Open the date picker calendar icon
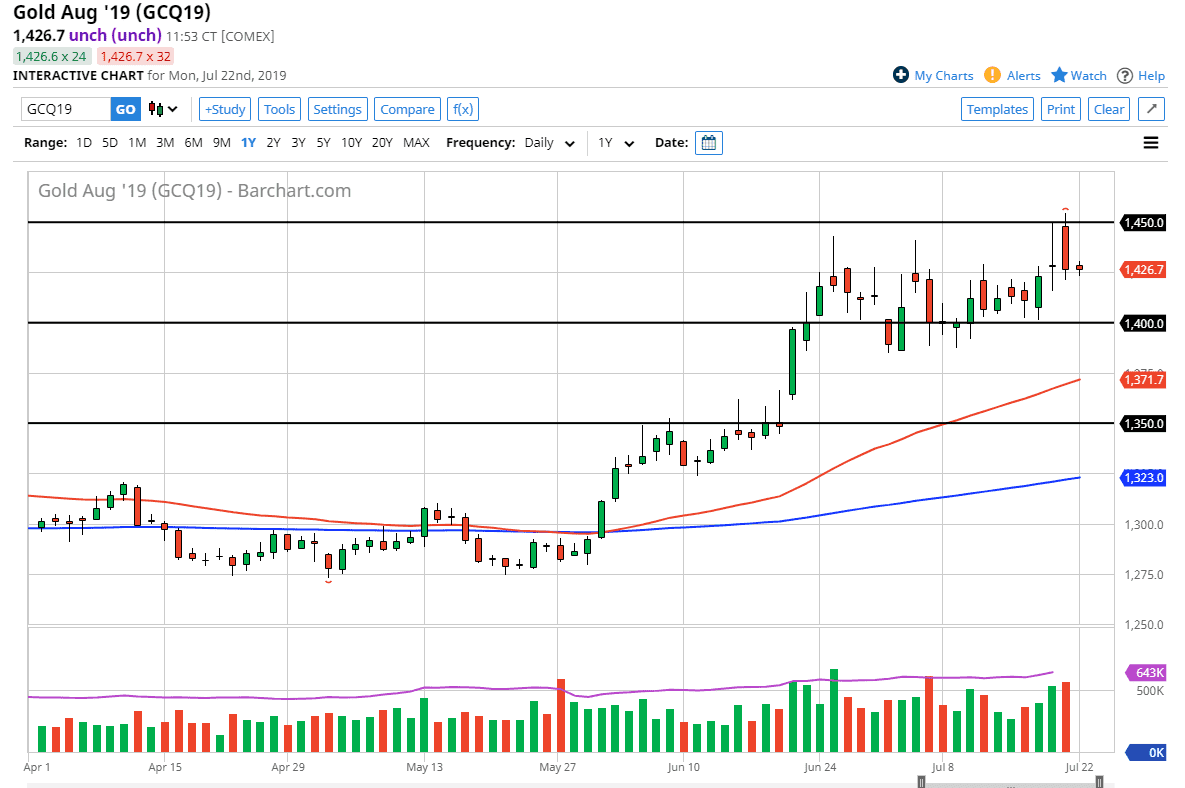The image size is (1185, 788). pos(708,143)
